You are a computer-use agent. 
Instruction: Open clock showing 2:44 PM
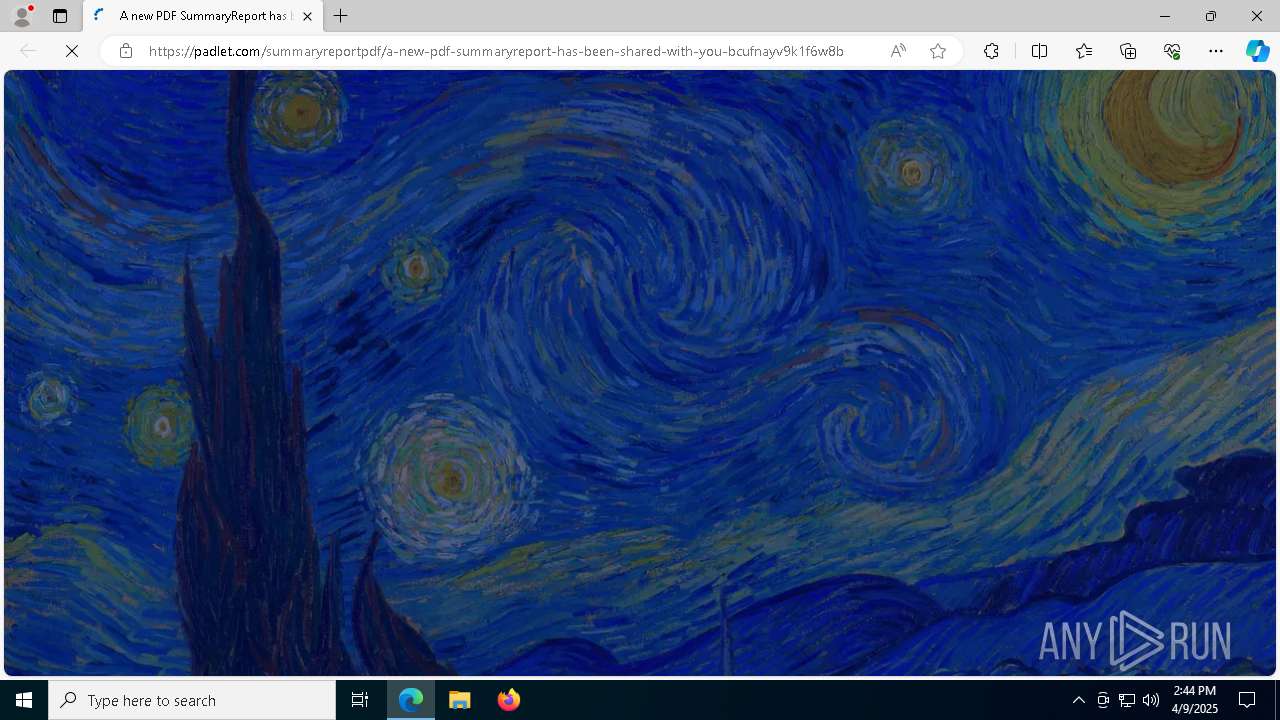coord(1195,700)
